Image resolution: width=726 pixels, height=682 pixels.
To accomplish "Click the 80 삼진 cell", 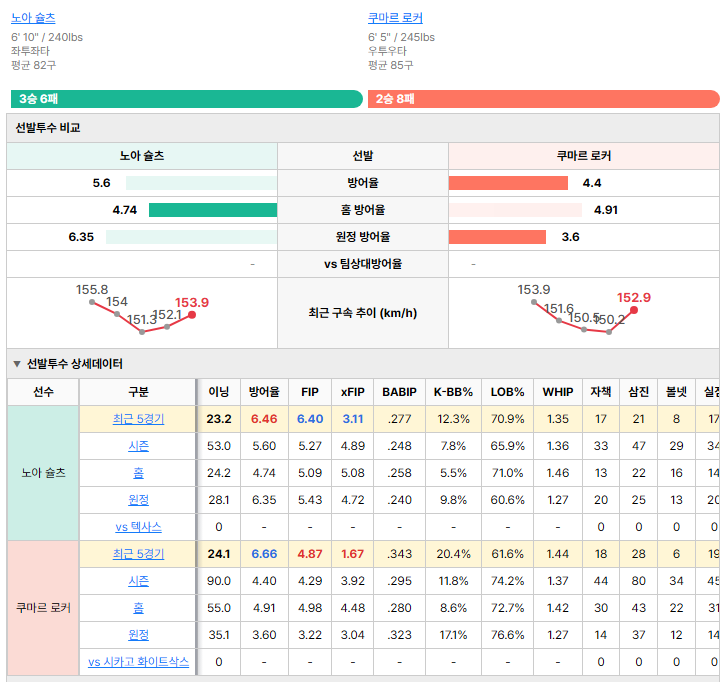I will click(638, 581).
